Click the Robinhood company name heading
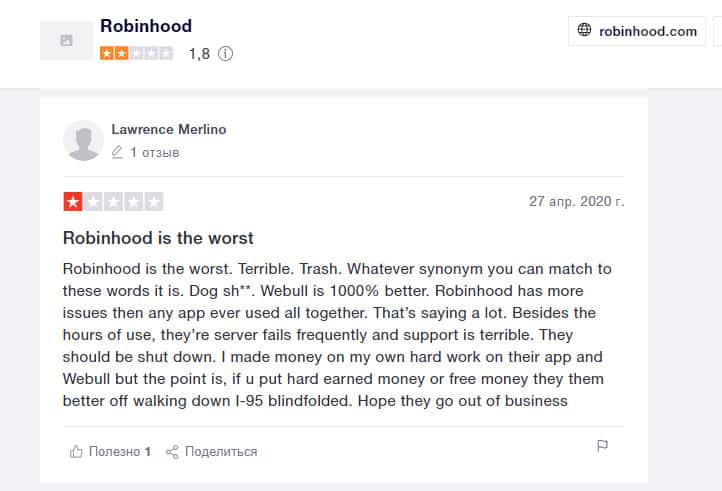The height and width of the screenshot is (491, 722). (146, 26)
